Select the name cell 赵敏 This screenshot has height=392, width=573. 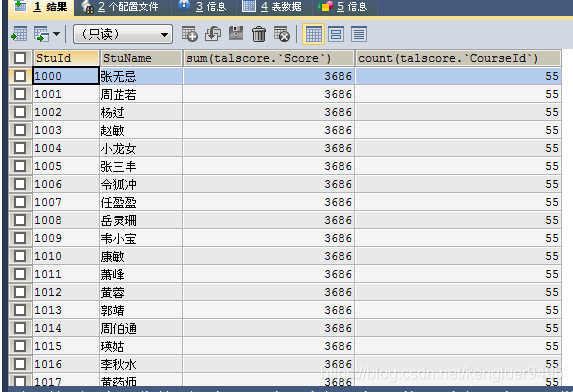[141, 130]
